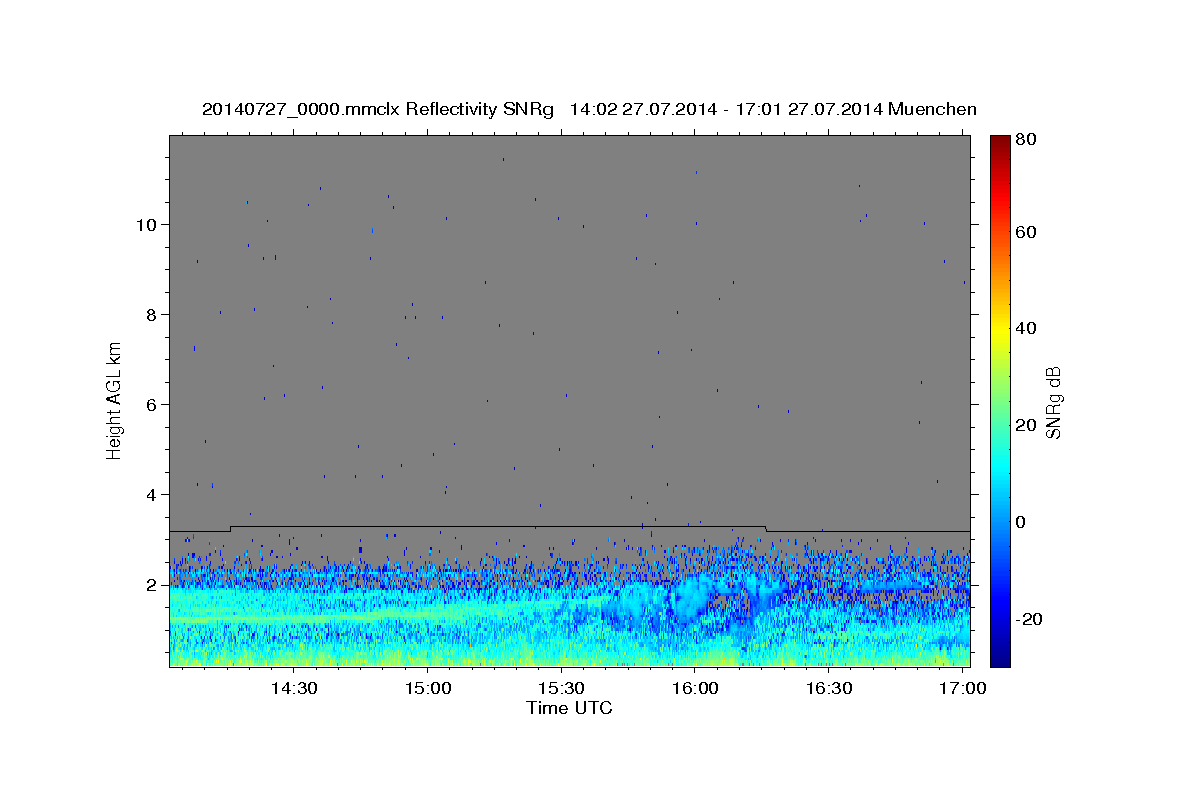Click the colorbar value 20

click(1027, 425)
